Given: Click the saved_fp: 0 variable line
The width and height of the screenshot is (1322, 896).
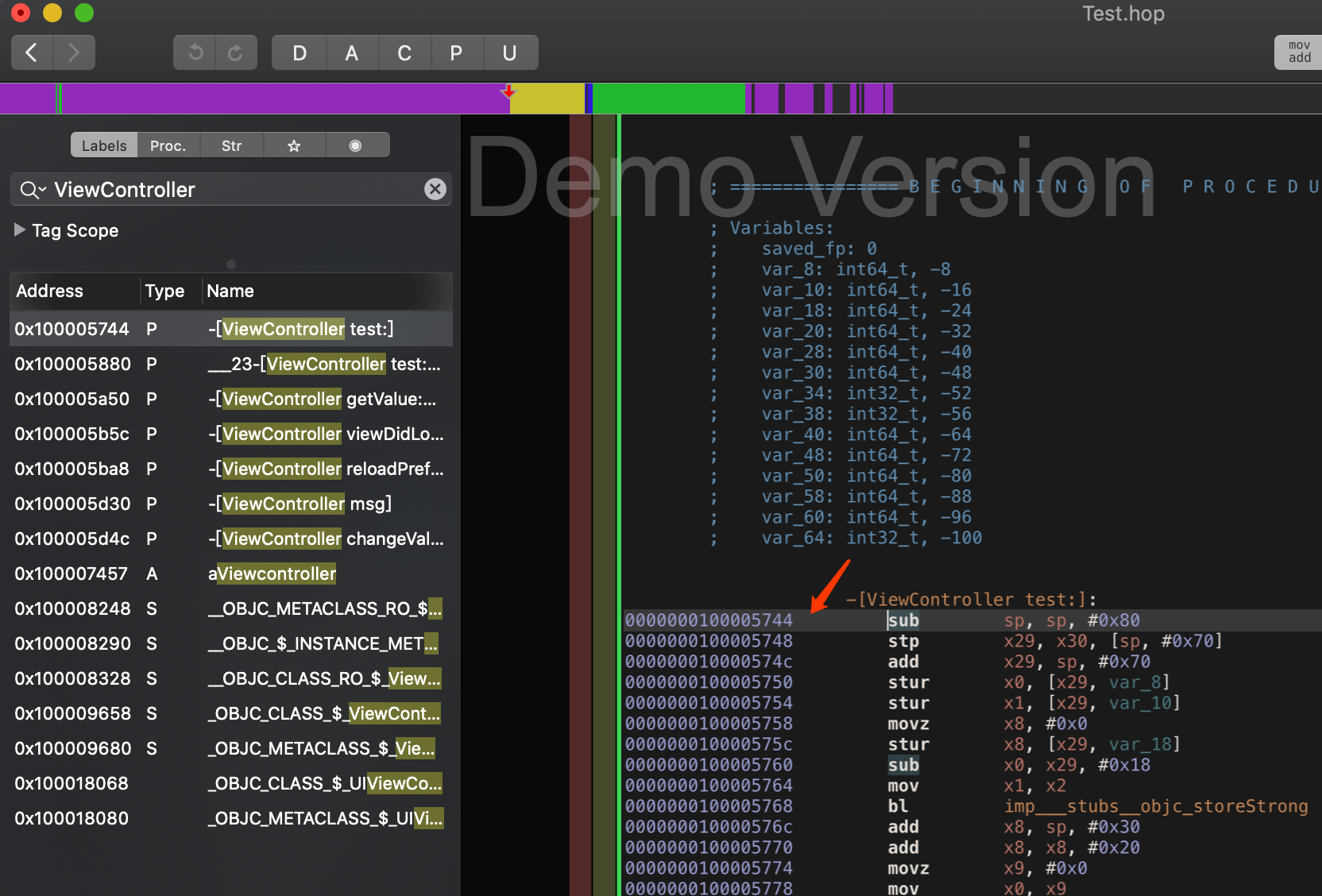Looking at the screenshot, I should coord(819,249).
